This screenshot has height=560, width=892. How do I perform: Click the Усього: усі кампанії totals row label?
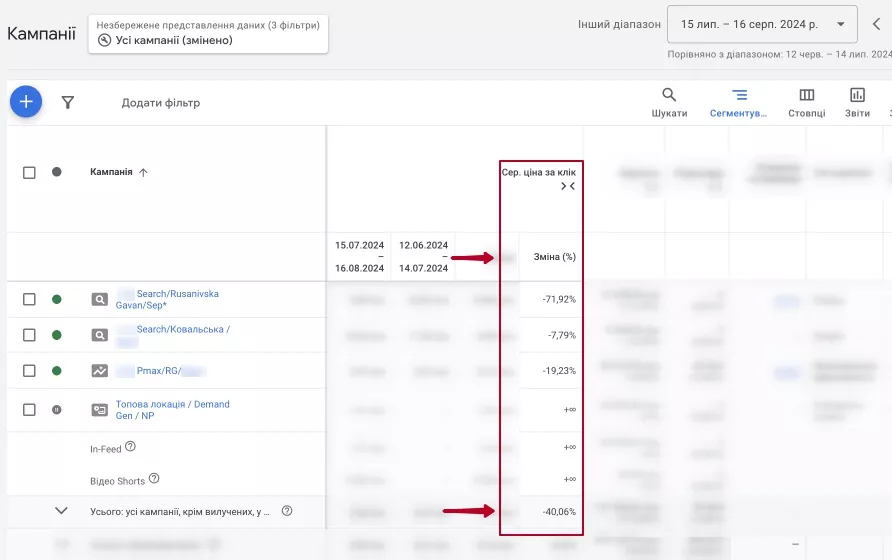[180, 512]
